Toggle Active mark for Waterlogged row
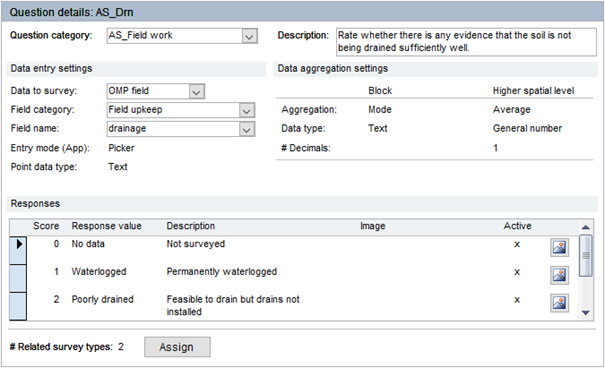605x368 pixels. [517, 272]
